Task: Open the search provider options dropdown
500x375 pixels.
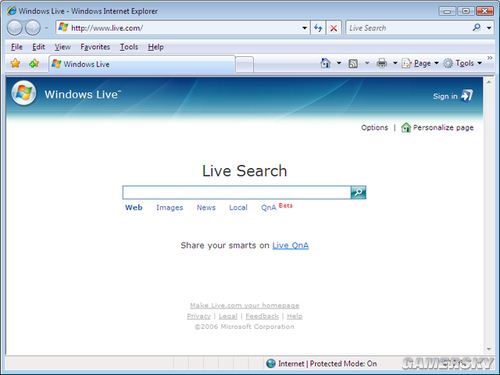Action: (489, 28)
